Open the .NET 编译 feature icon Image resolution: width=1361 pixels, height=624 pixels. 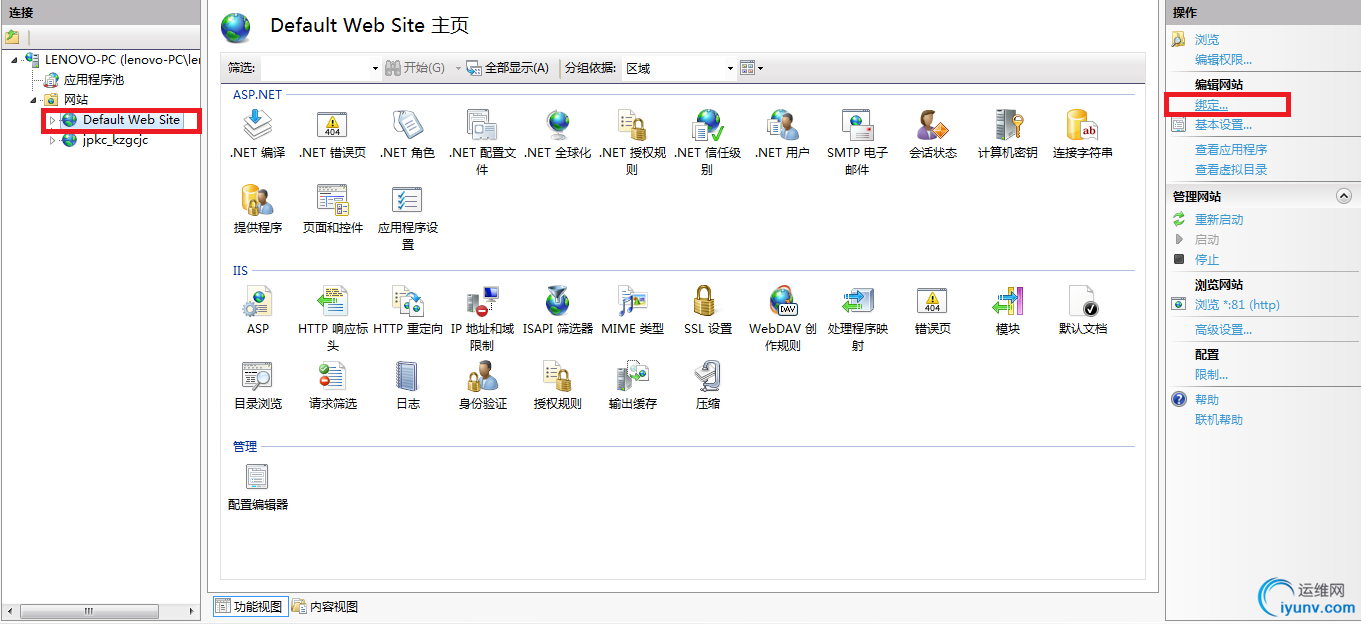pos(258,126)
